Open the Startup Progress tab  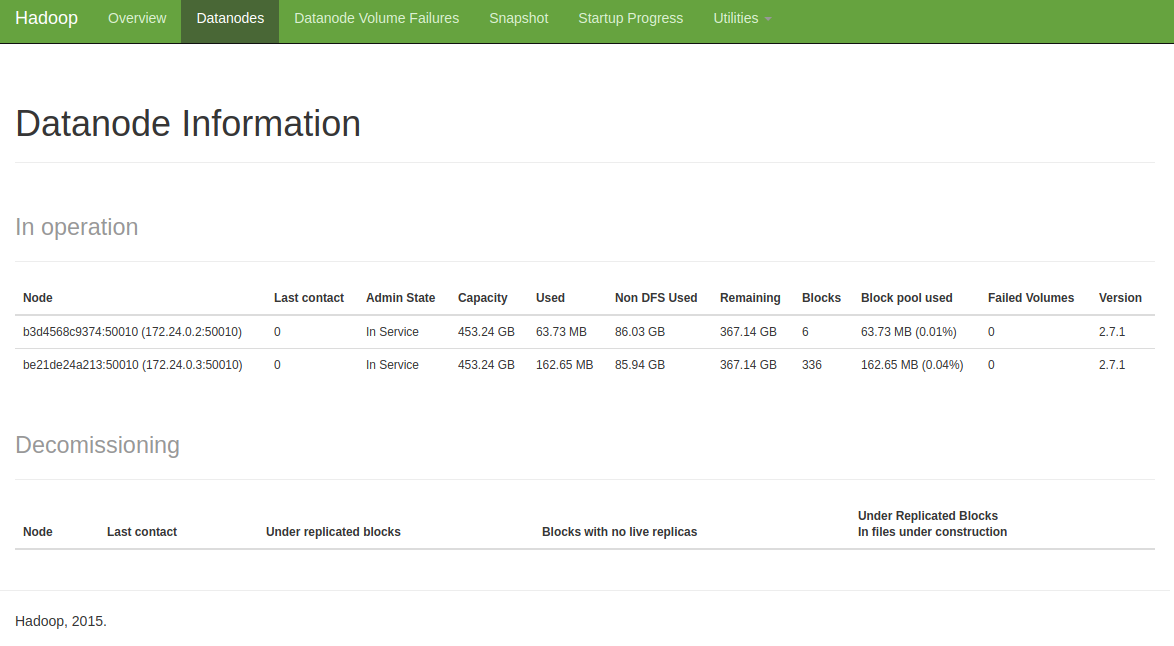pos(630,18)
